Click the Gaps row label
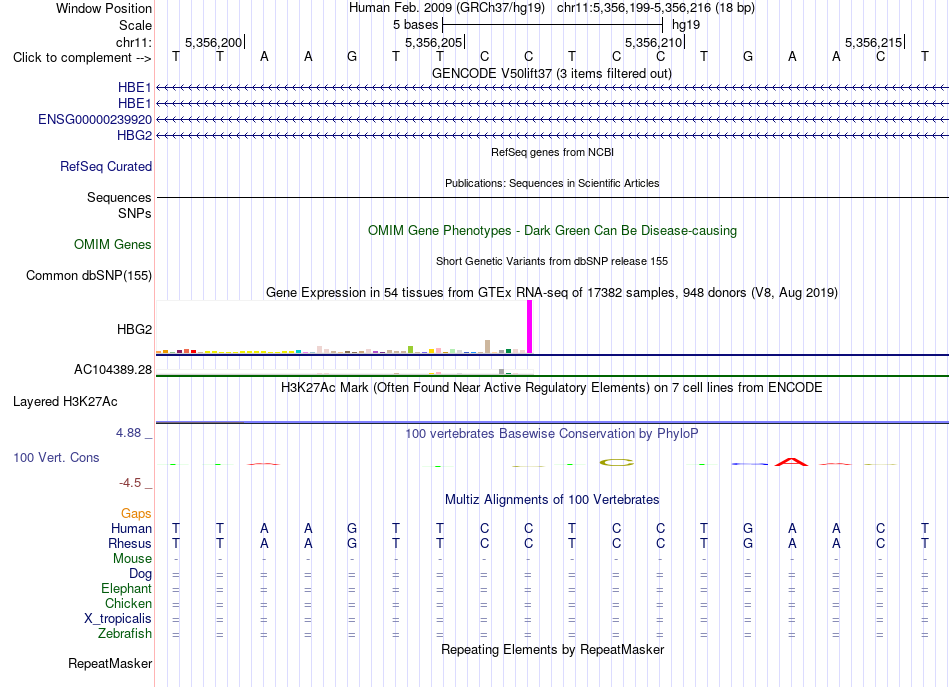Viewport: 950px width, 687px height. tap(136, 514)
